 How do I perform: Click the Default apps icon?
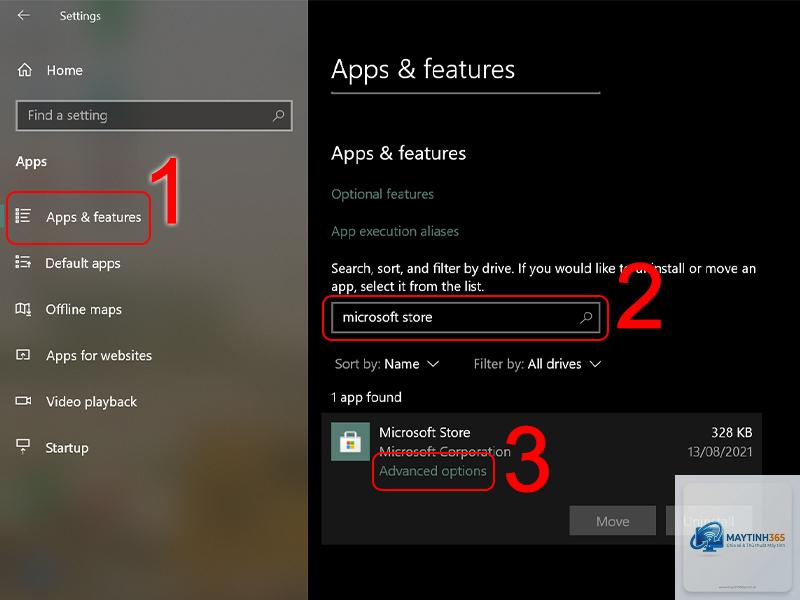point(23,262)
